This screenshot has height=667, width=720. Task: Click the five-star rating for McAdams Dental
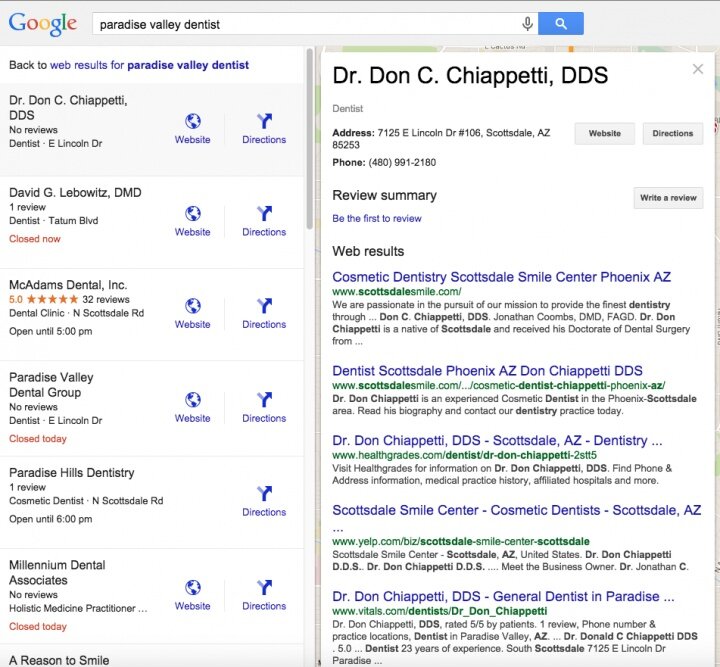(x=53, y=299)
